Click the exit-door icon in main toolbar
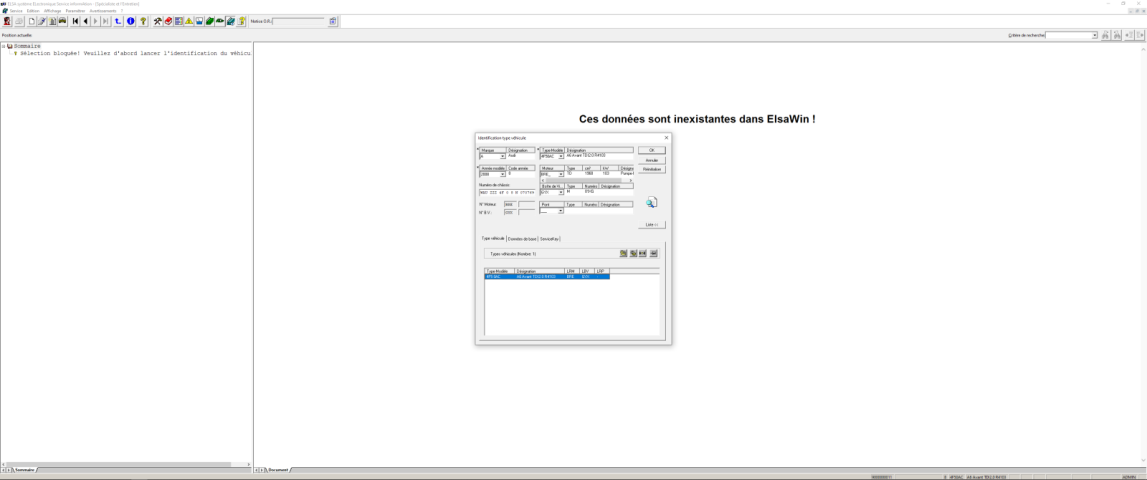This screenshot has width=1147, height=480. [x=7, y=21]
